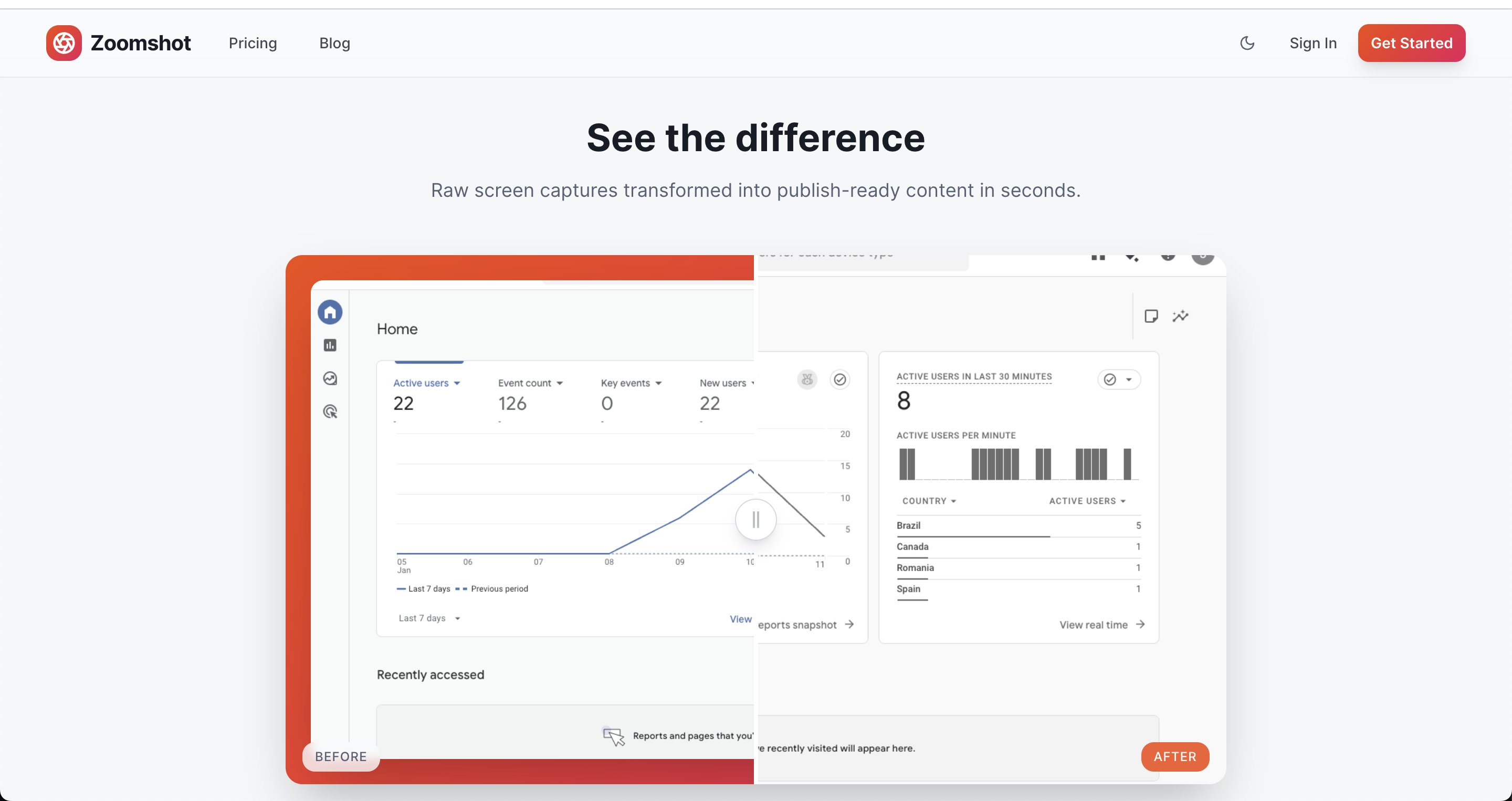1512x801 pixels.
Task: Click the Zoomshot logo icon
Action: point(64,43)
